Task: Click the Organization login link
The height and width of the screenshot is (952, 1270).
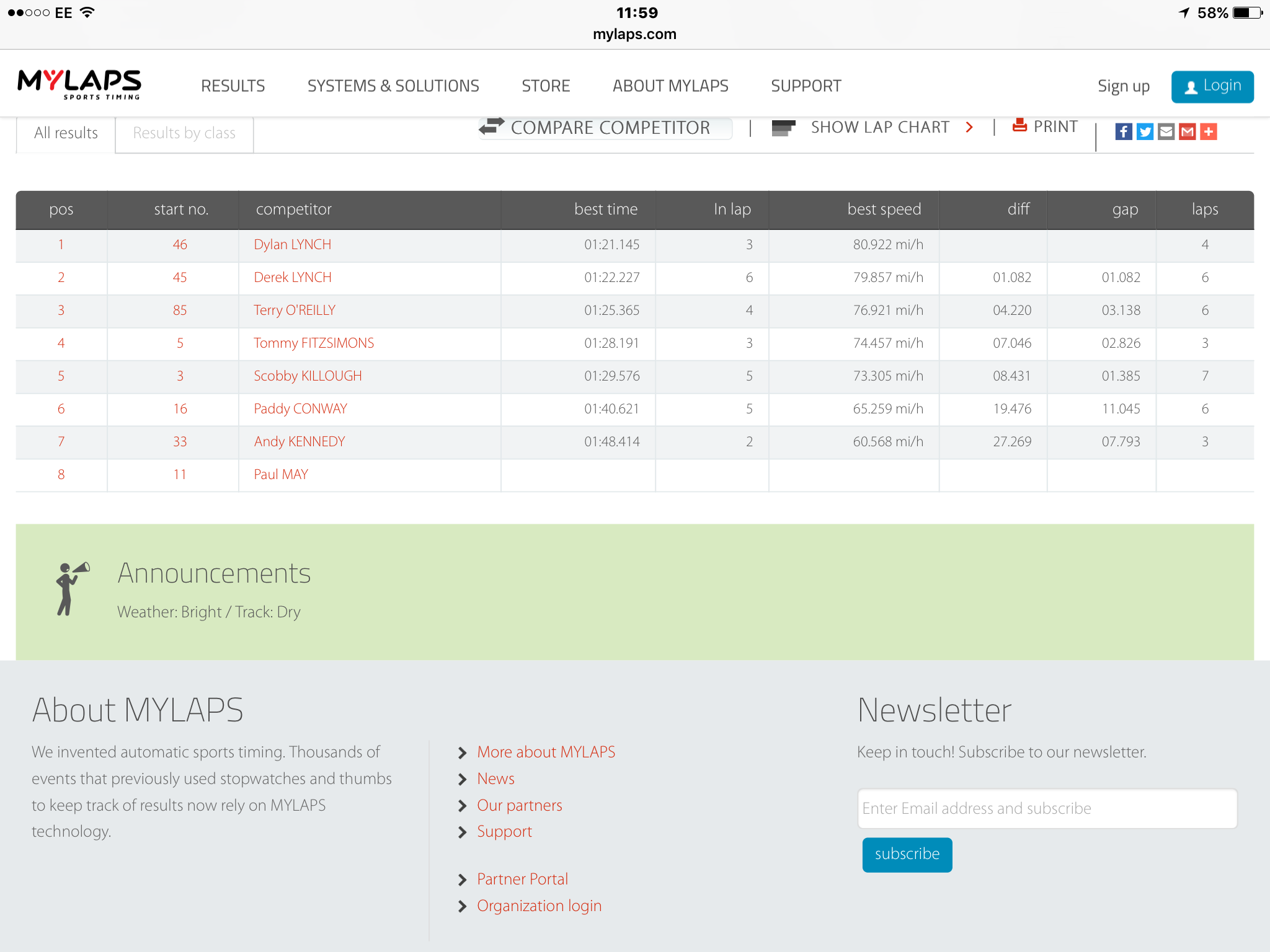Action: [x=539, y=906]
